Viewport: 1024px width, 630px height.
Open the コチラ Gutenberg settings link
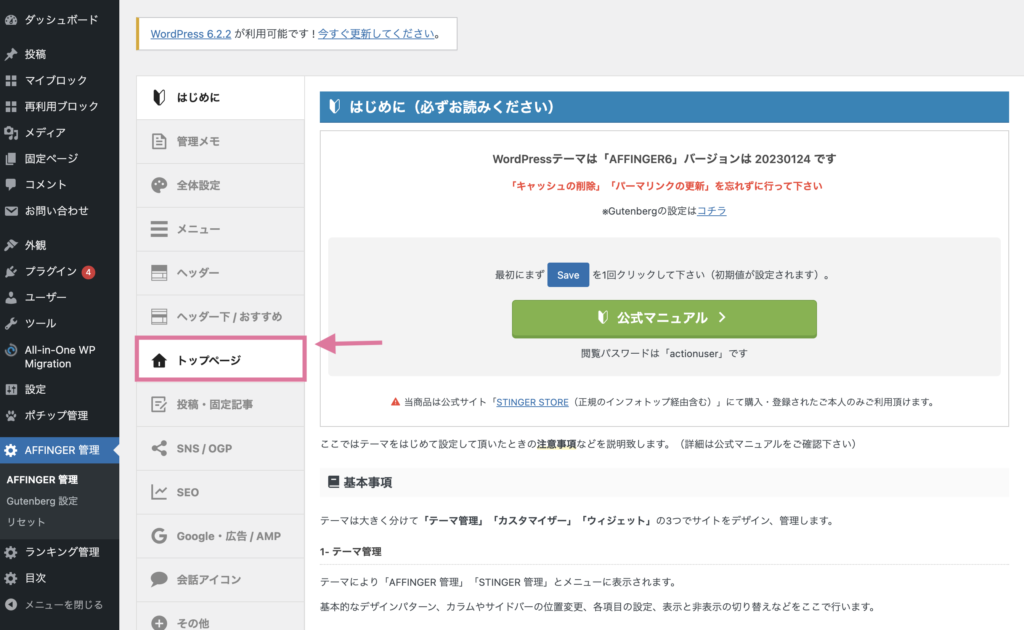pos(712,211)
